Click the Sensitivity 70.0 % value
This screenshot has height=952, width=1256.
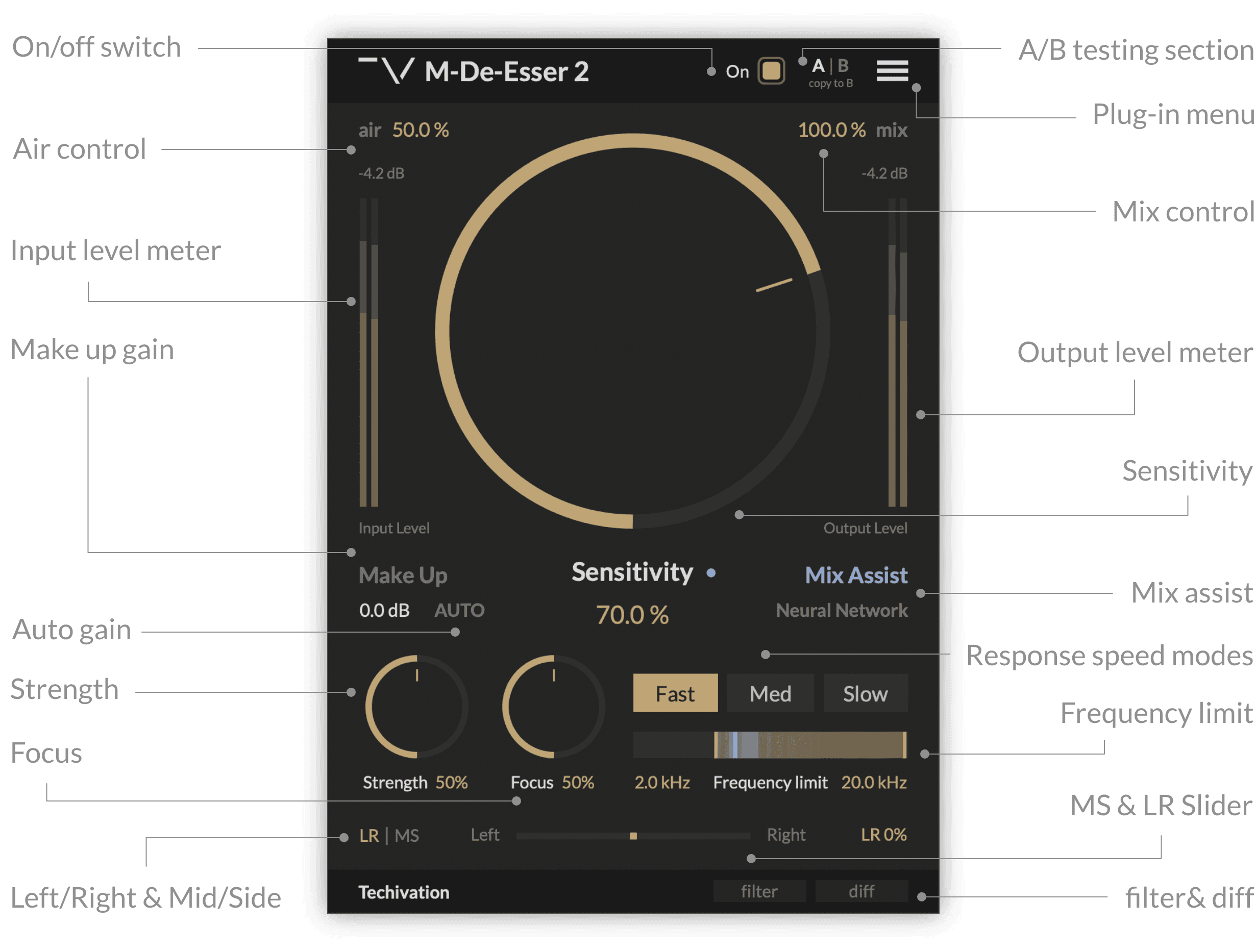point(632,615)
